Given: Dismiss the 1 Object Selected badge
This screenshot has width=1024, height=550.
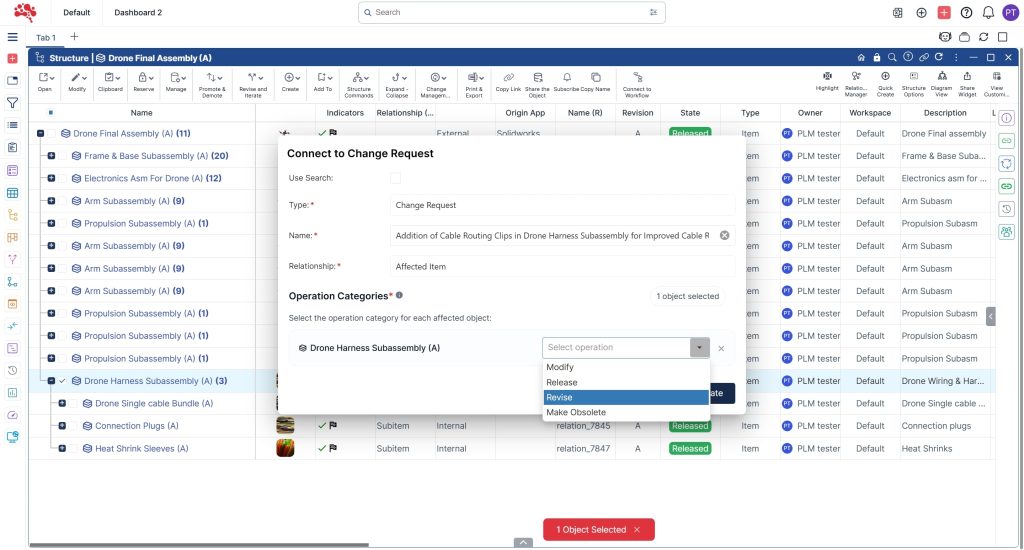Looking at the screenshot, I should pyautogui.click(x=637, y=530).
